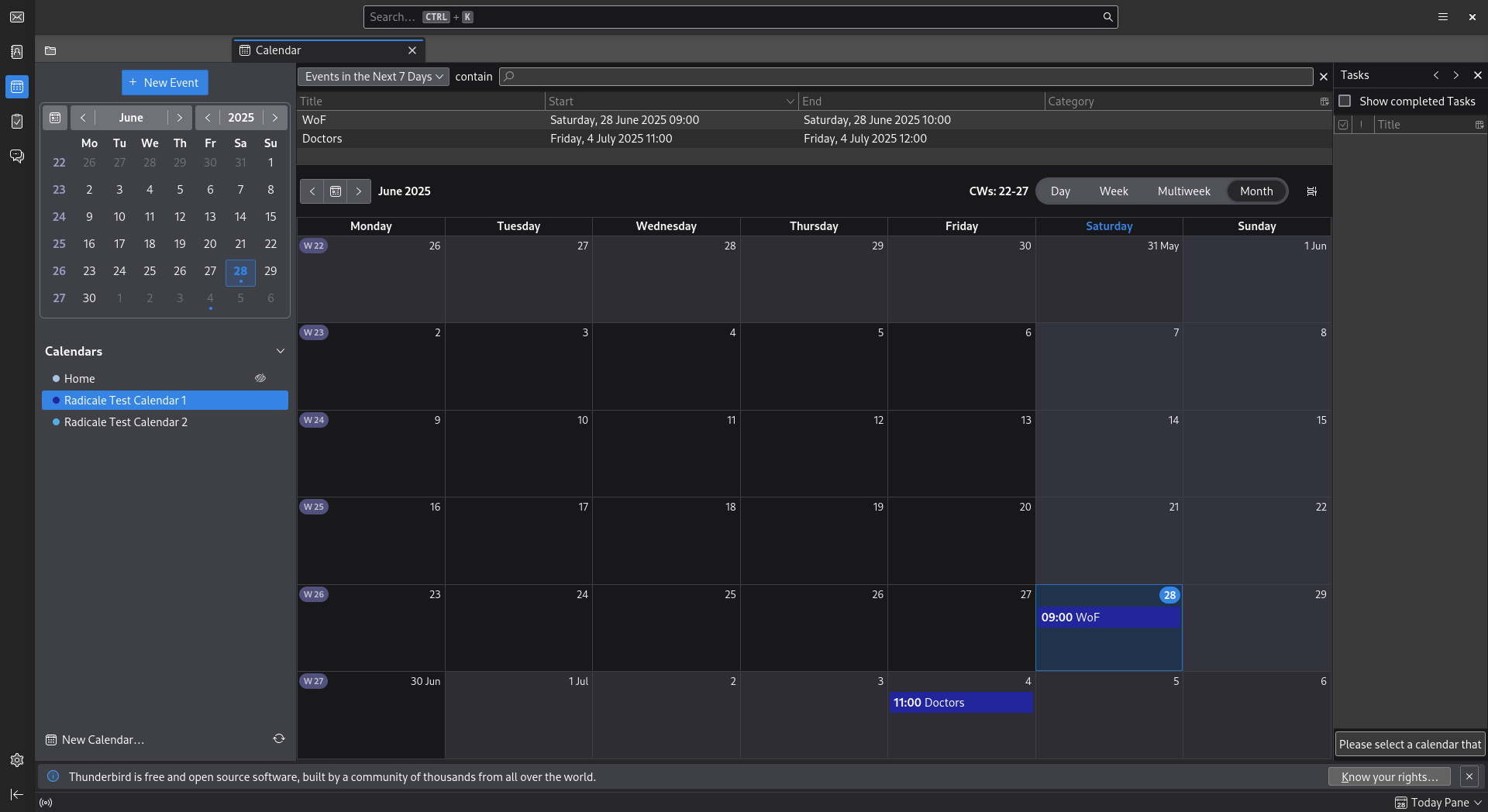Click the event filter search field
This screenshot has height=812, width=1488.
tap(907, 77)
